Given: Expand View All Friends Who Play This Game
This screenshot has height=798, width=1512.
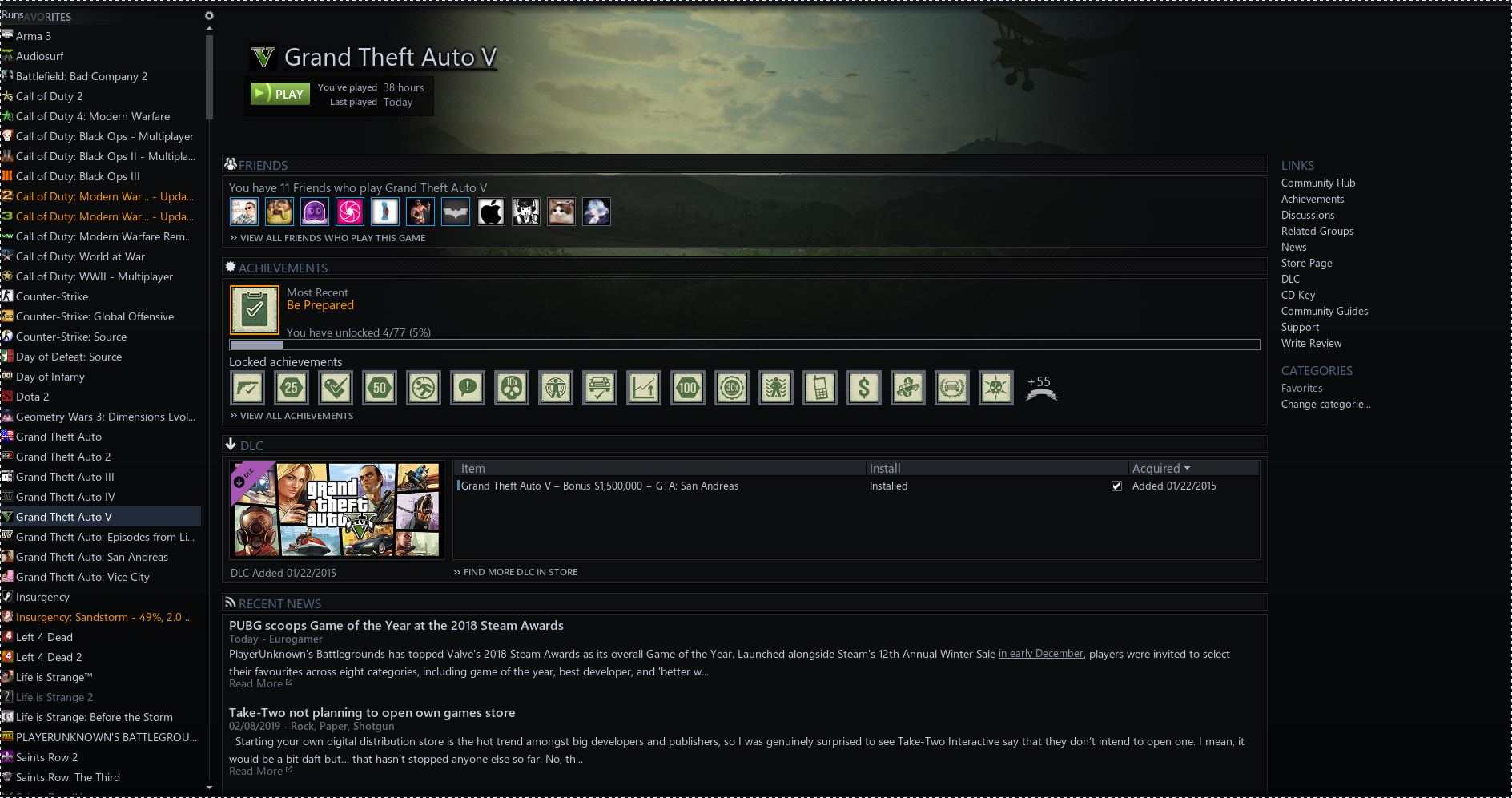Looking at the screenshot, I should click(x=328, y=238).
